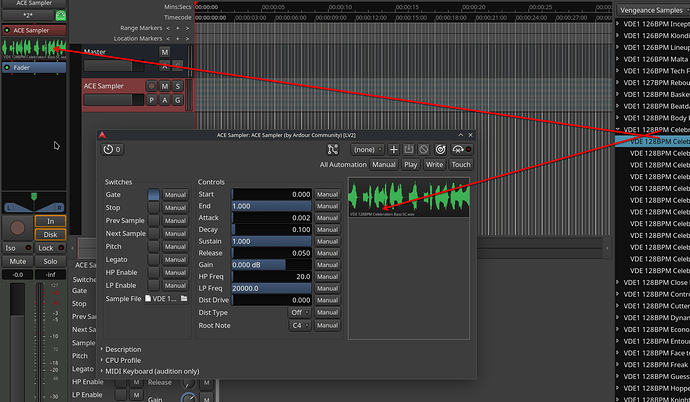Click the plugin bypass/reset circular icon

(440, 149)
